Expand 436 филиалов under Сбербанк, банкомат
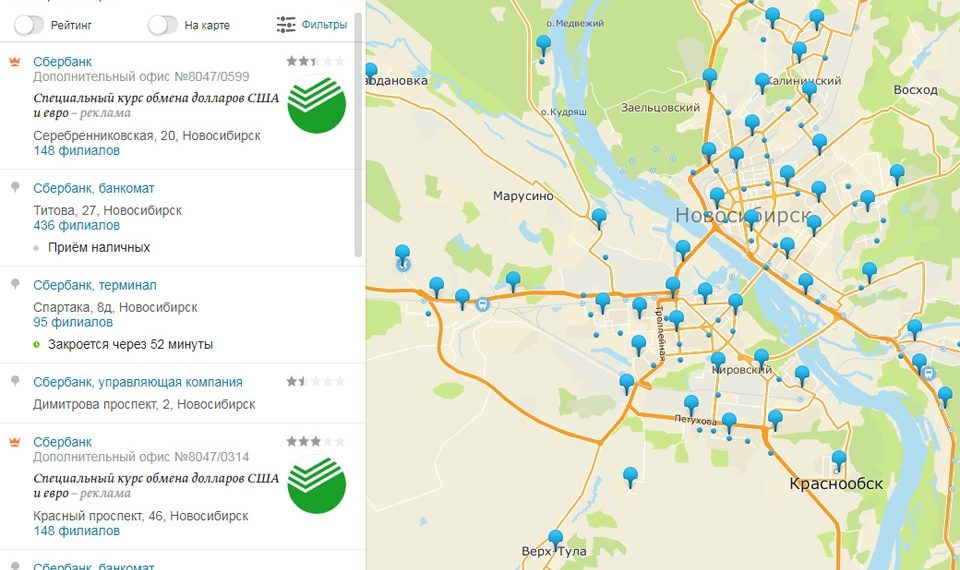This screenshot has height=570, width=960. [76, 226]
